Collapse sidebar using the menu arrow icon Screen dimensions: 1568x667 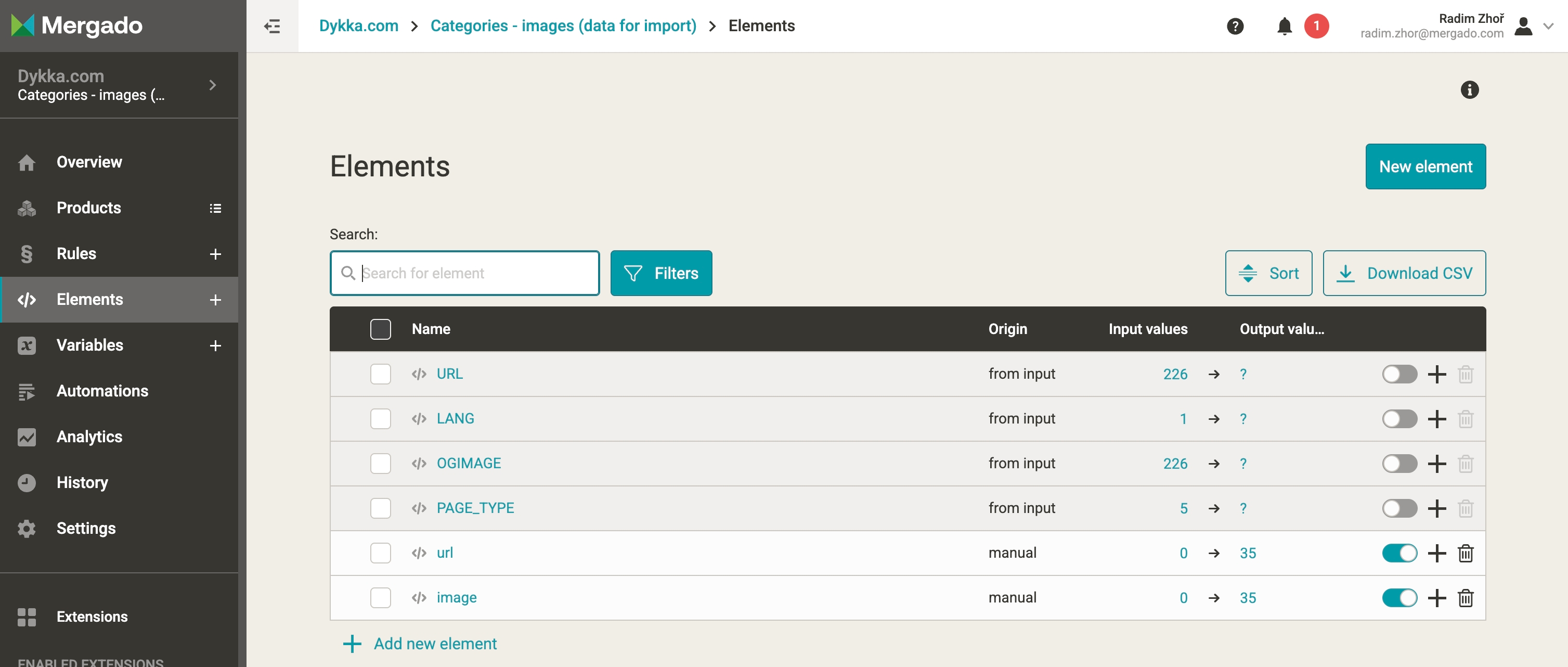click(272, 26)
